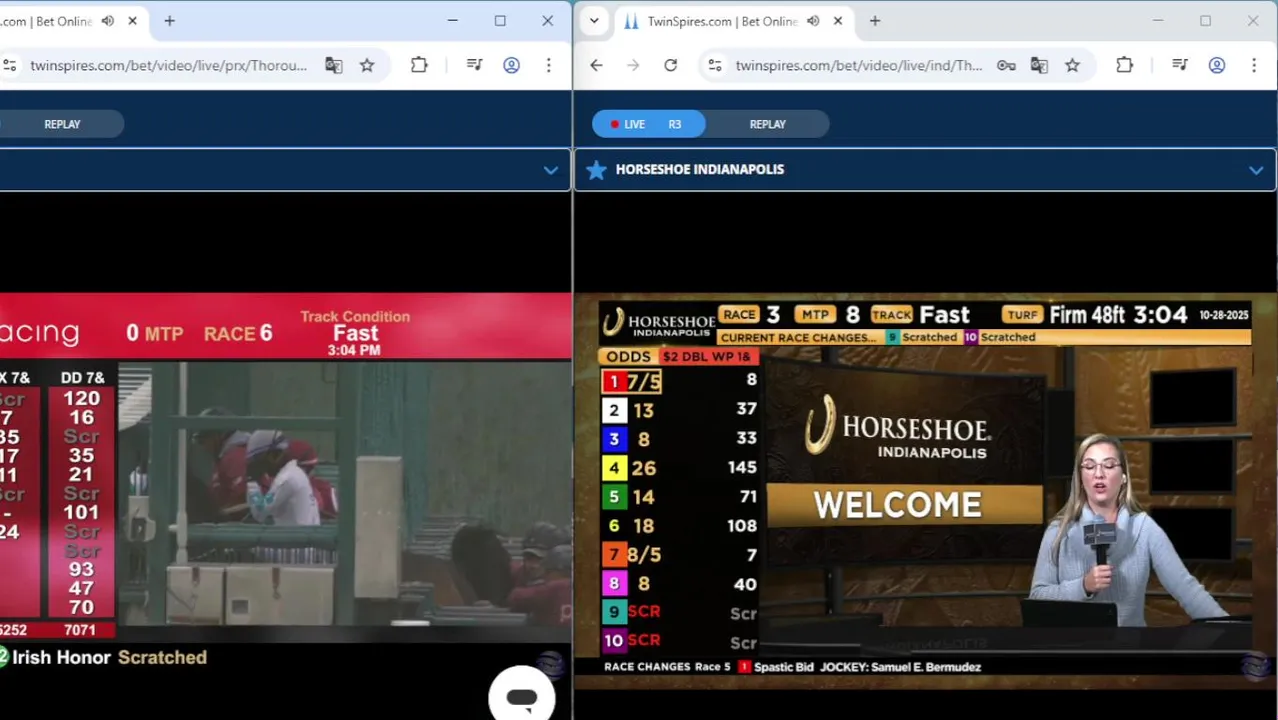The width and height of the screenshot is (1278, 720).
Task: Mute the tab audio in the right window
Action: [813, 21]
